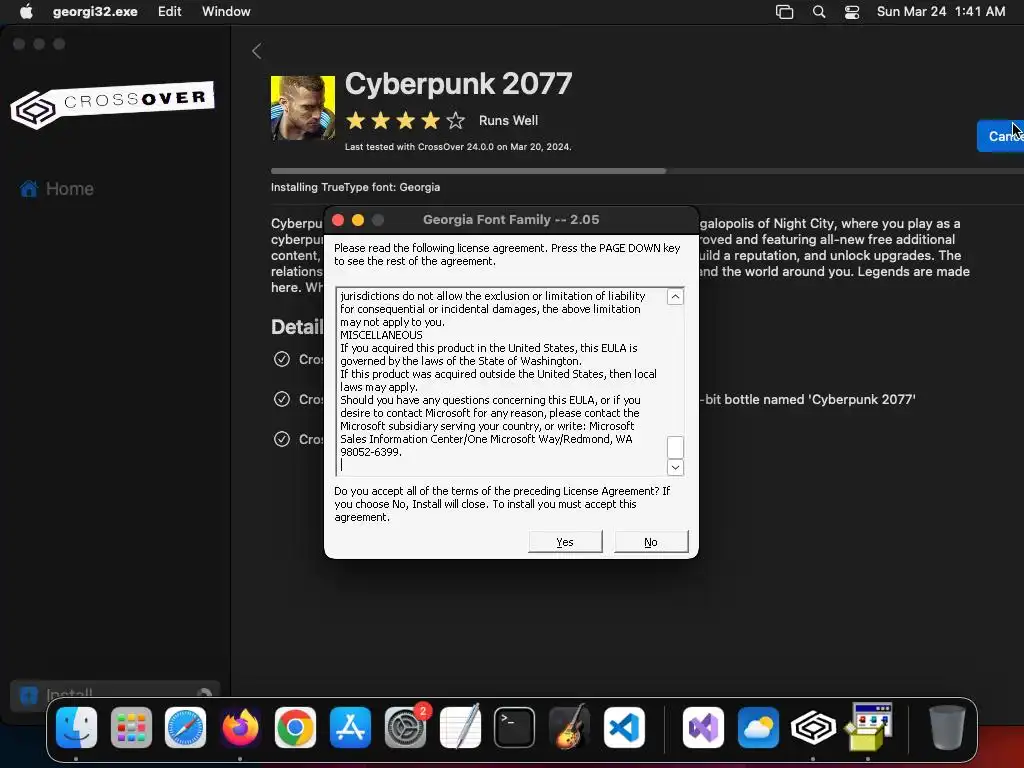Click the MISCELLANEOUS heading in the license

[x=381, y=335]
